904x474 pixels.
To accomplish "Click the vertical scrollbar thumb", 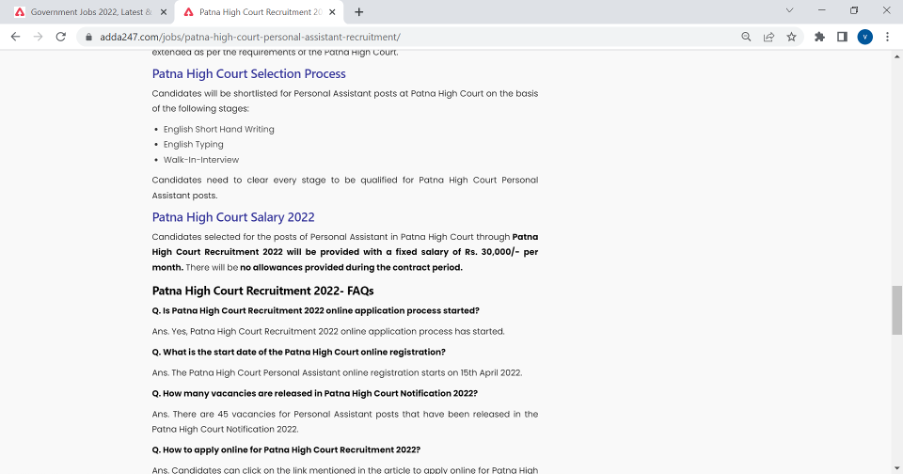I will coord(896,310).
